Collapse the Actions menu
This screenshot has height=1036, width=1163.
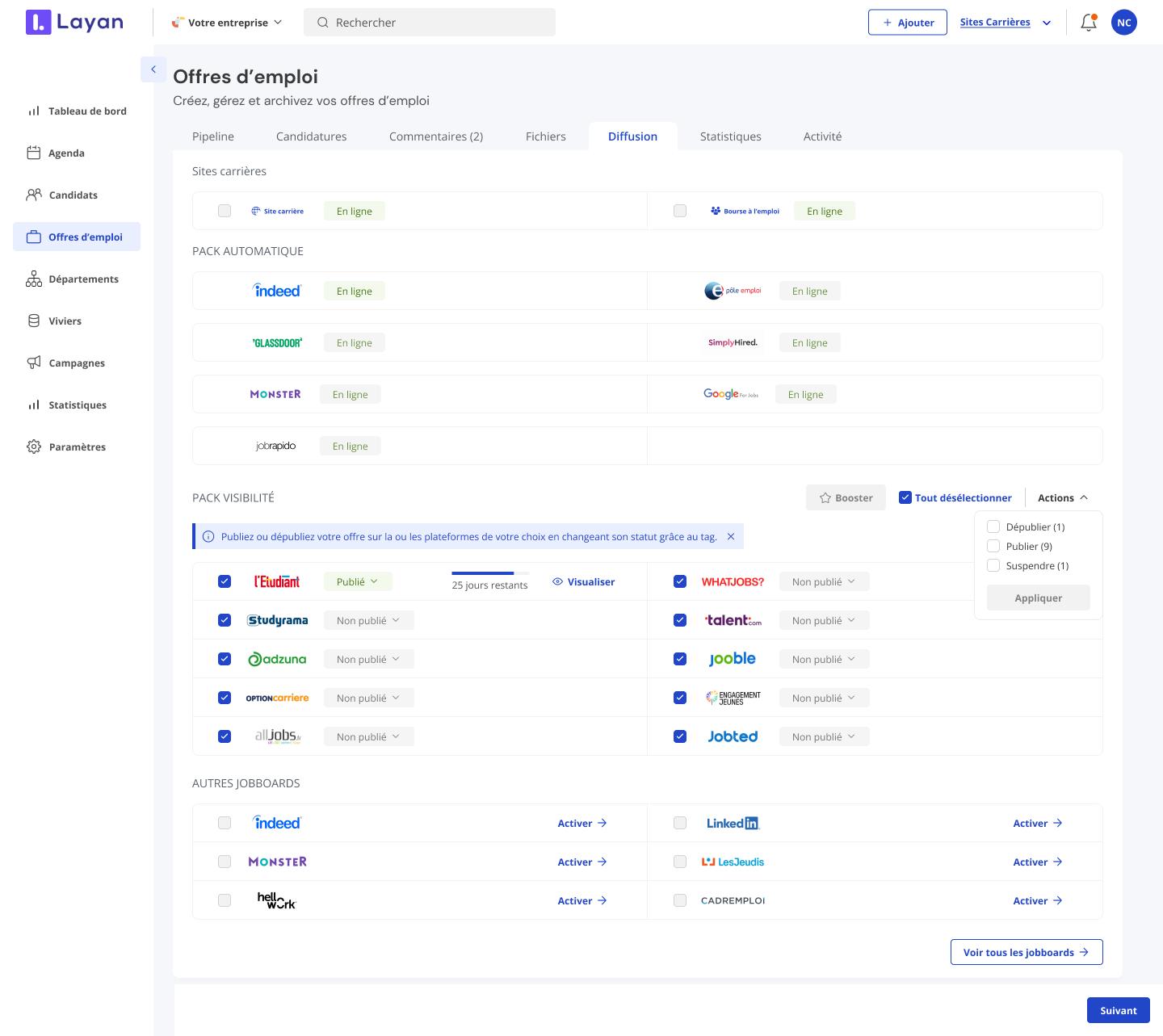coord(1063,497)
